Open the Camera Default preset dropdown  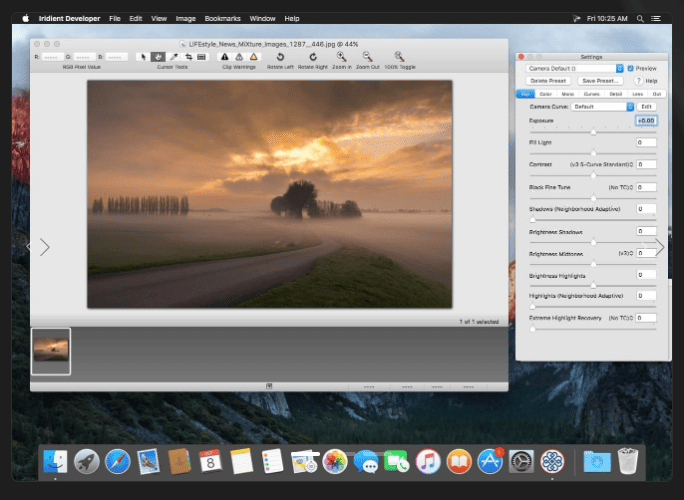[575, 68]
